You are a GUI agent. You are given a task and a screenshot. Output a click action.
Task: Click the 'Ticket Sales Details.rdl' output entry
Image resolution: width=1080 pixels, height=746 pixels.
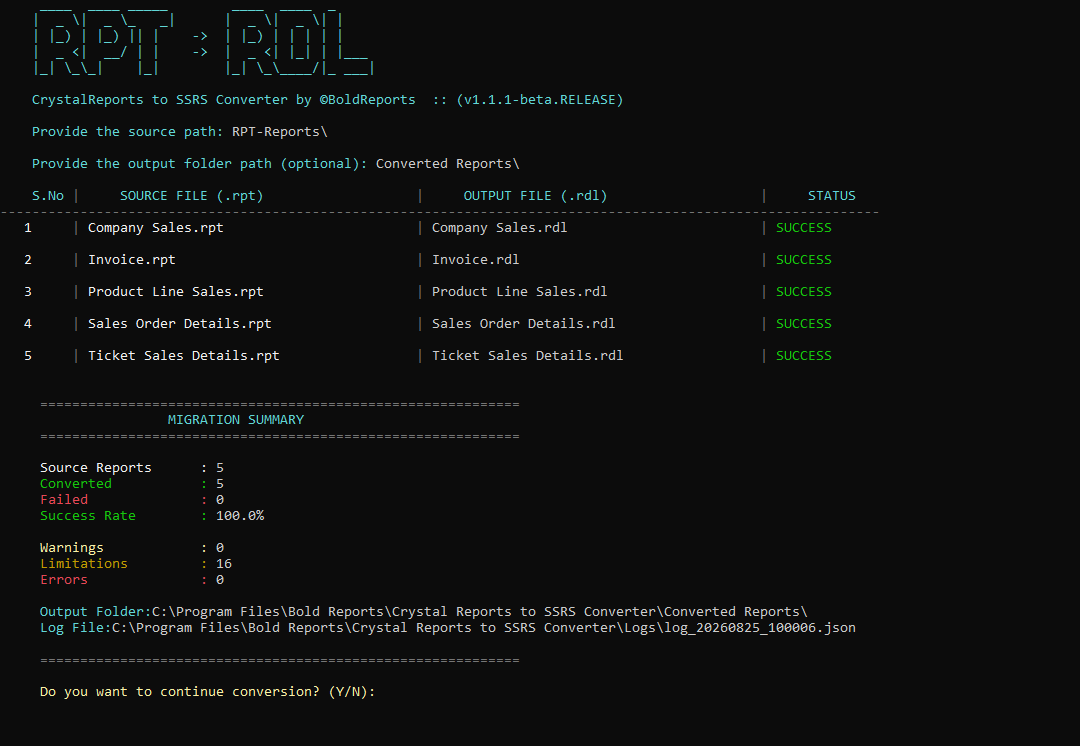point(528,356)
